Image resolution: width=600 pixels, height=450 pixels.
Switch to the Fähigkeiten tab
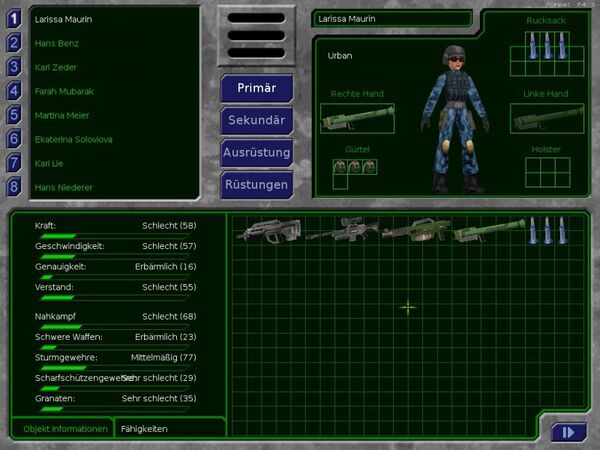click(145, 428)
